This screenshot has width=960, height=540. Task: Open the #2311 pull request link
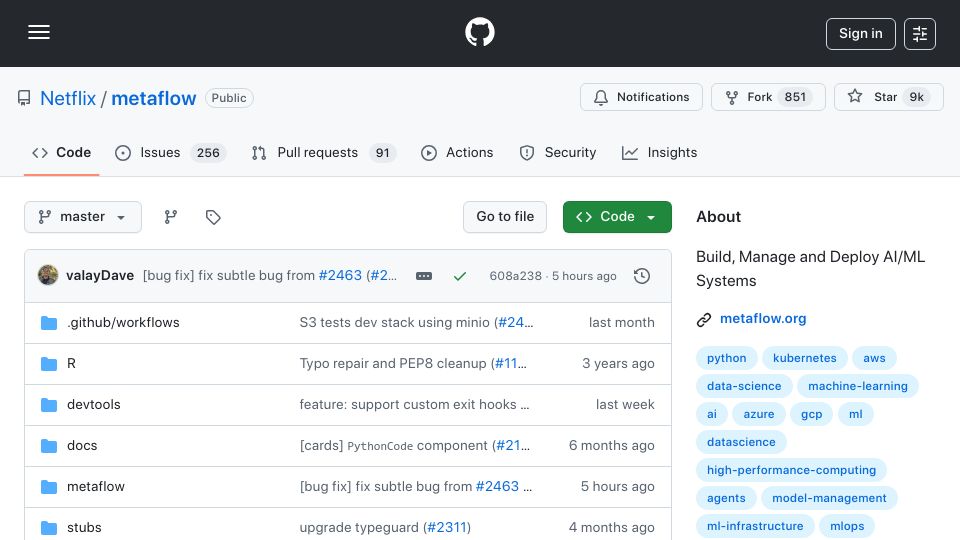tap(446, 528)
